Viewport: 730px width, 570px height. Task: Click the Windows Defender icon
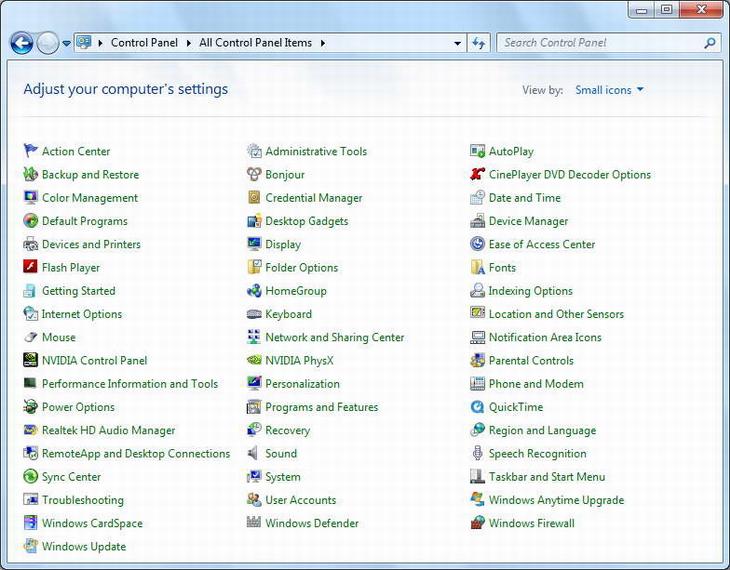click(x=254, y=522)
